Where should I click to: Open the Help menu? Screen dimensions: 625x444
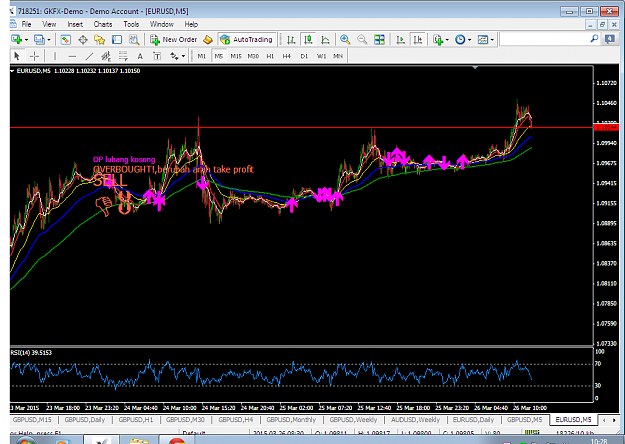pyautogui.click(x=191, y=24)
